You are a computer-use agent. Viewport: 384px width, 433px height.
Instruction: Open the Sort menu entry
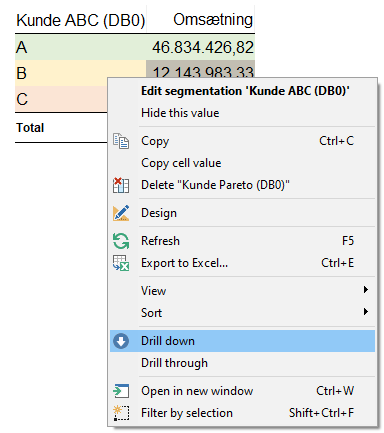[242, 313]
